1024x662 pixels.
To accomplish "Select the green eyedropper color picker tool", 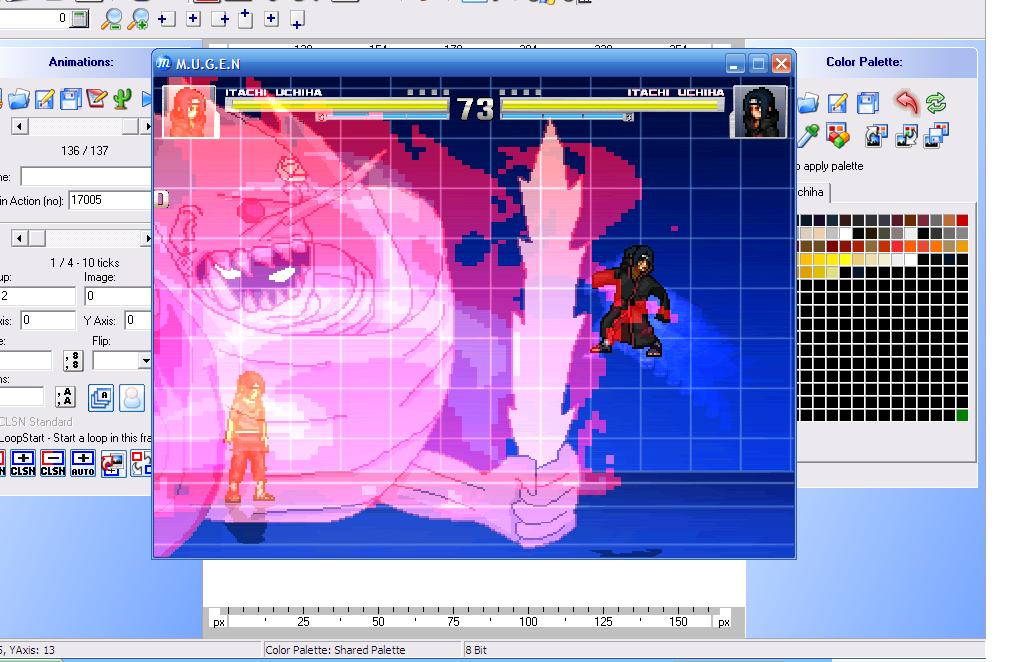I will click(808, 135).
